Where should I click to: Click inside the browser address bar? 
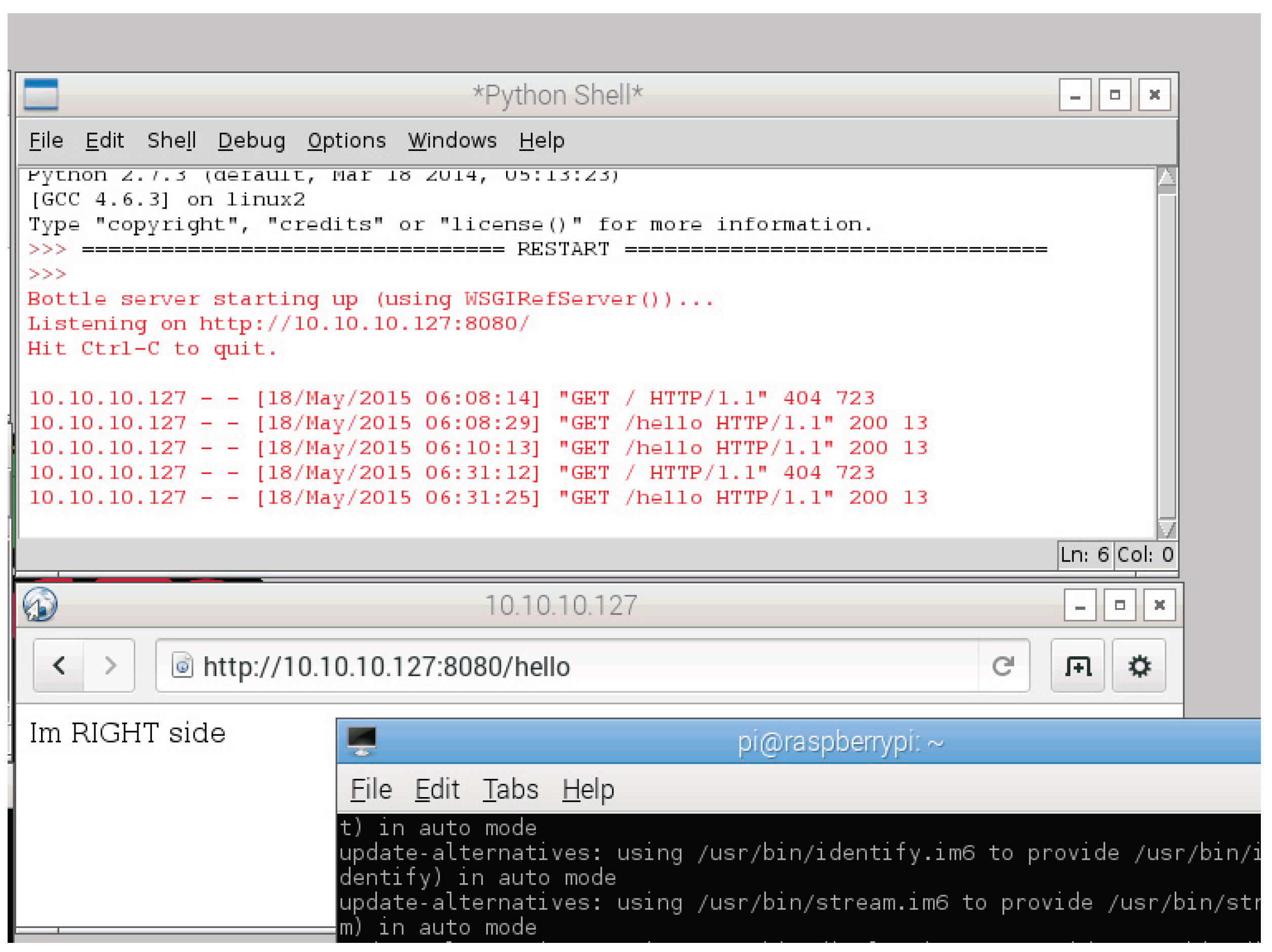pyautogui.click(x=518, y=667)
